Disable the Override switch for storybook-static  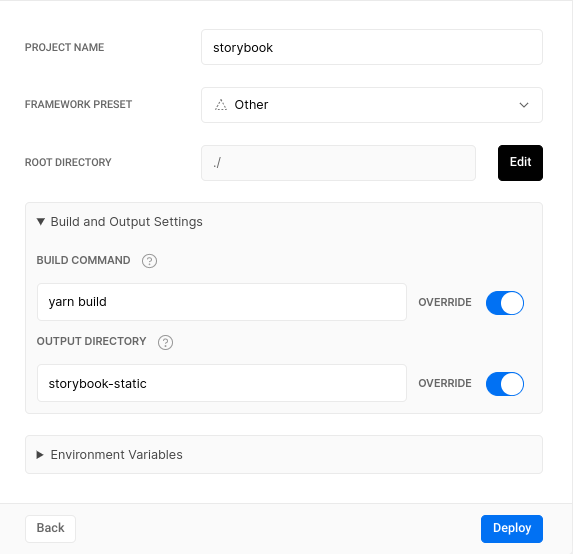click(x=505, y=384)
